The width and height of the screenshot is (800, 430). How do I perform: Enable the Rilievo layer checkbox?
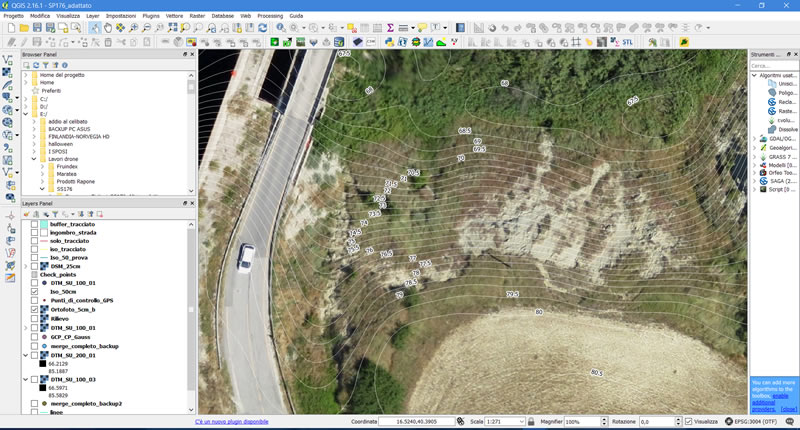point(34,319)
